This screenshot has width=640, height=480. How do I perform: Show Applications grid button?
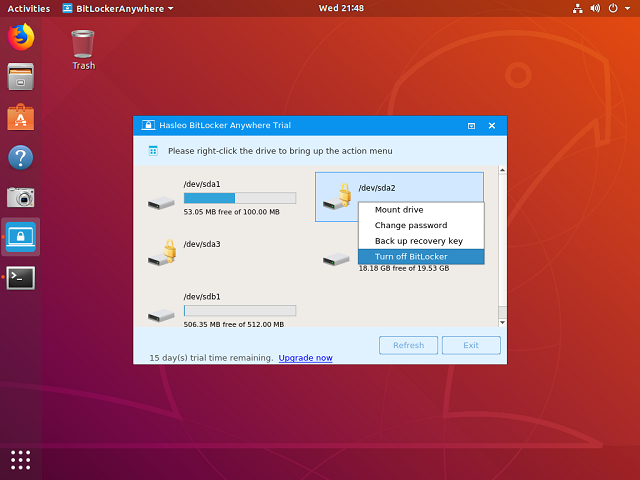(21, 460)
